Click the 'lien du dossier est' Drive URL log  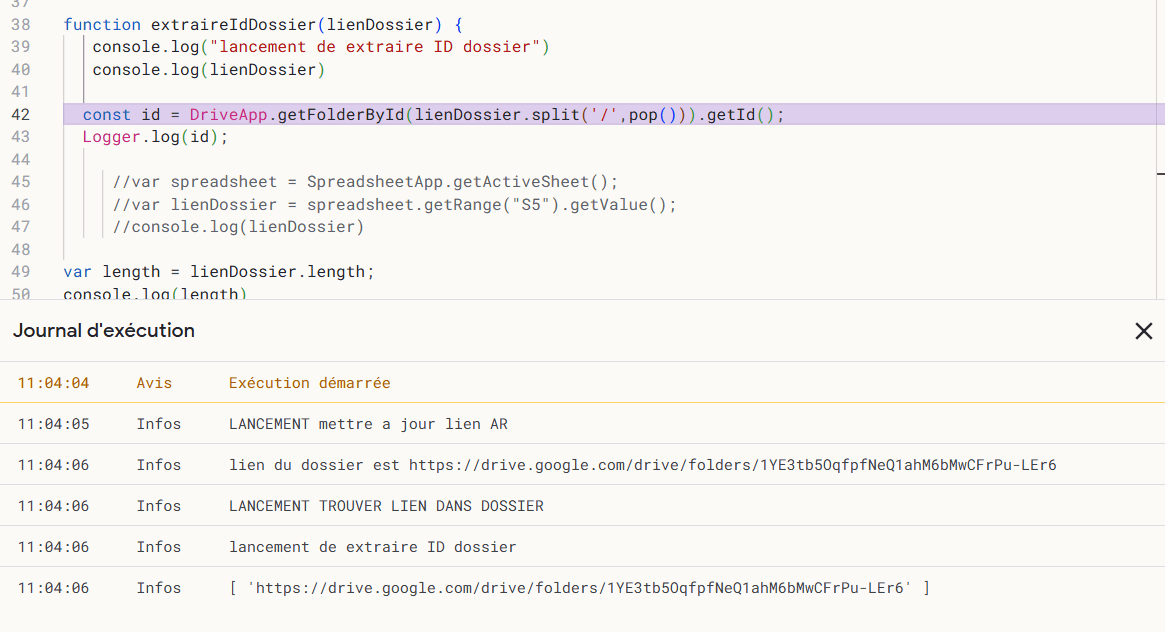point(642,465)
